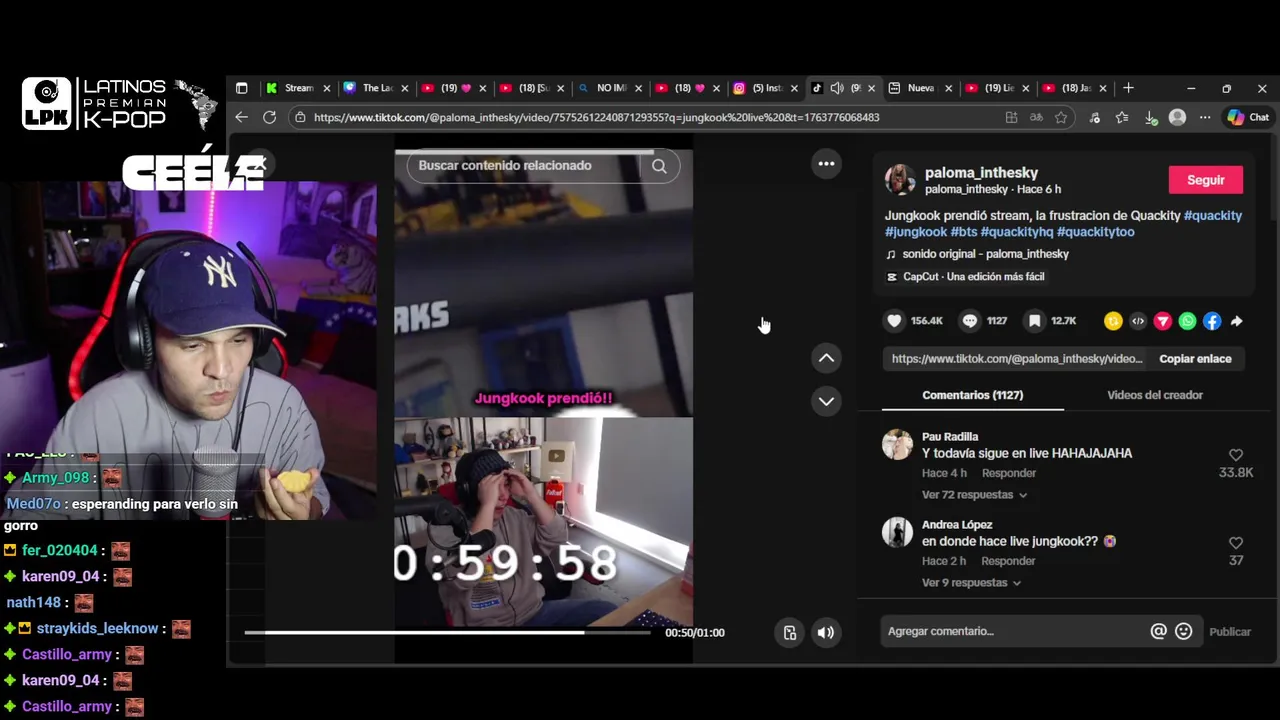This screenshot has height=720, width=1280.
Task: Toggle the auto-scroll icon beside volume
Action: [x=790, y=632]
